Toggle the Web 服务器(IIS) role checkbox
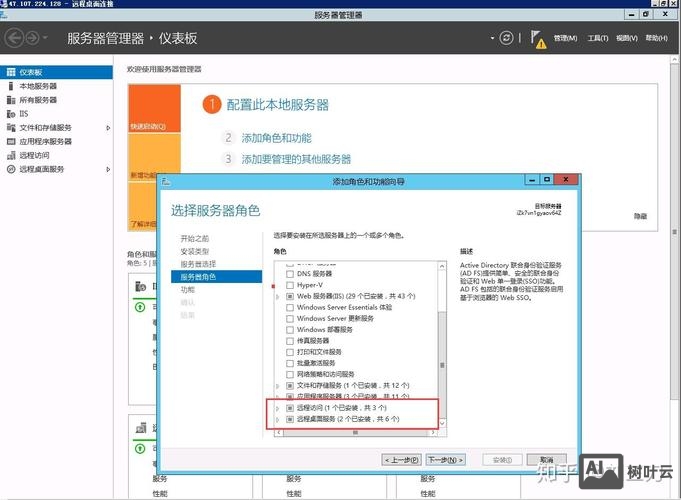Screen dimensions: 681x500 290,296
